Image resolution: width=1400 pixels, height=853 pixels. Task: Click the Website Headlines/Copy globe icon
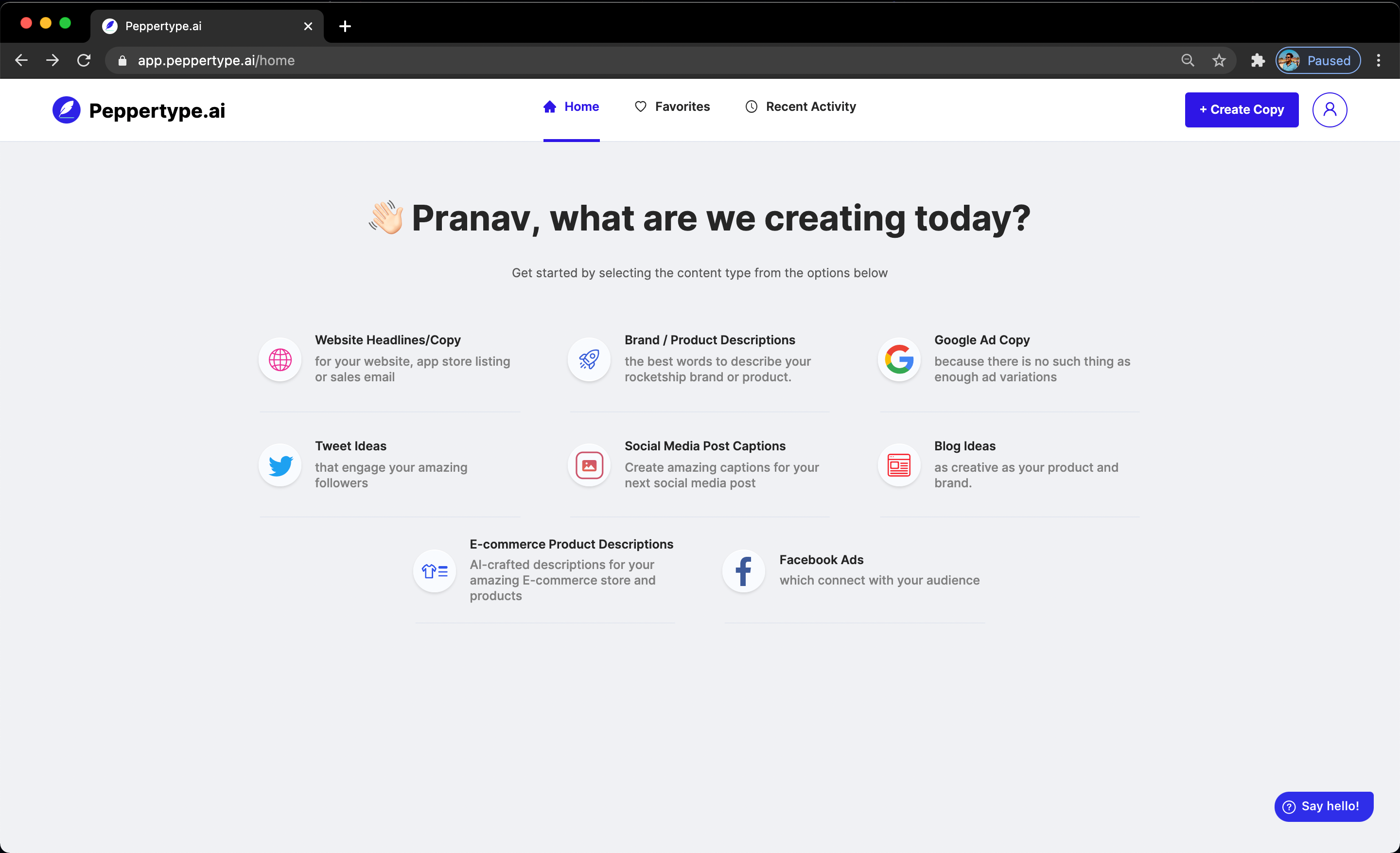280,359
